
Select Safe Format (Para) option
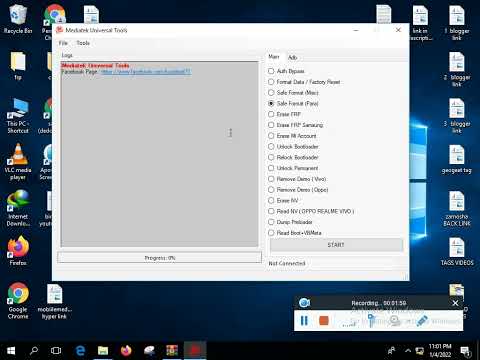pyautogui.click(x=271, y=103)
